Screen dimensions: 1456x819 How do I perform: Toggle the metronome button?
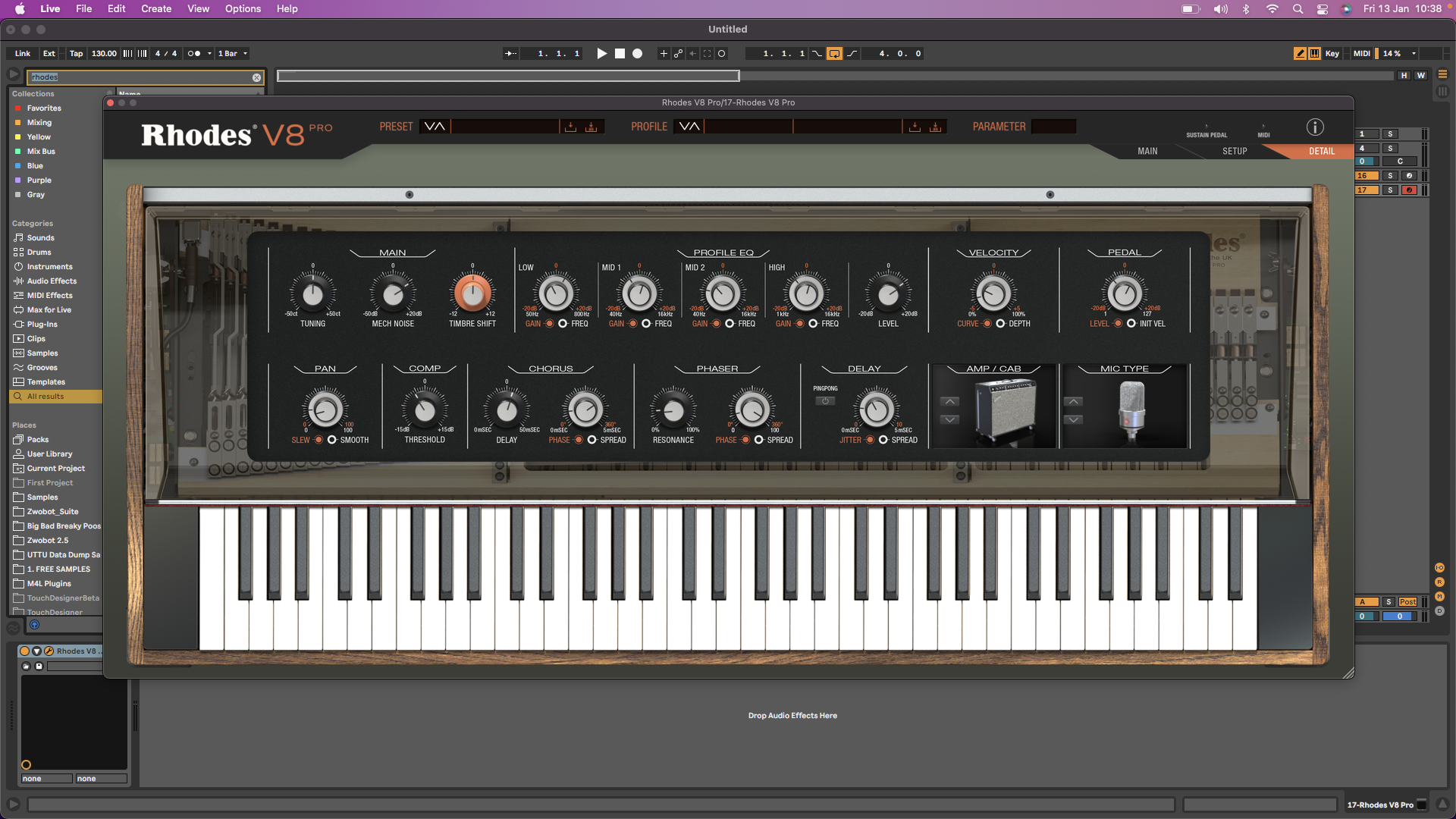[194, 54]
